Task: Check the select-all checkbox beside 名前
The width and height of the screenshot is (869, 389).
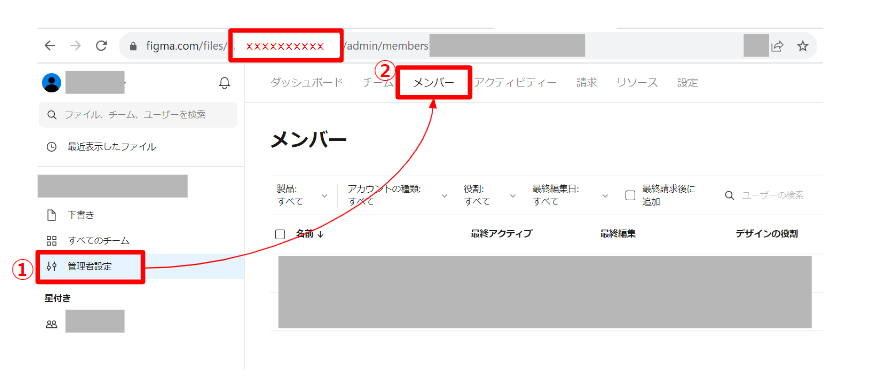Action: [280, 234]
